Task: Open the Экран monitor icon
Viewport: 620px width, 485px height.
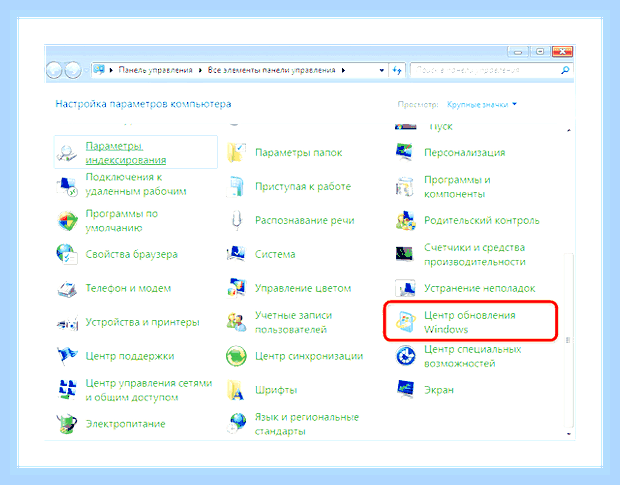Action: click(405, 390)
